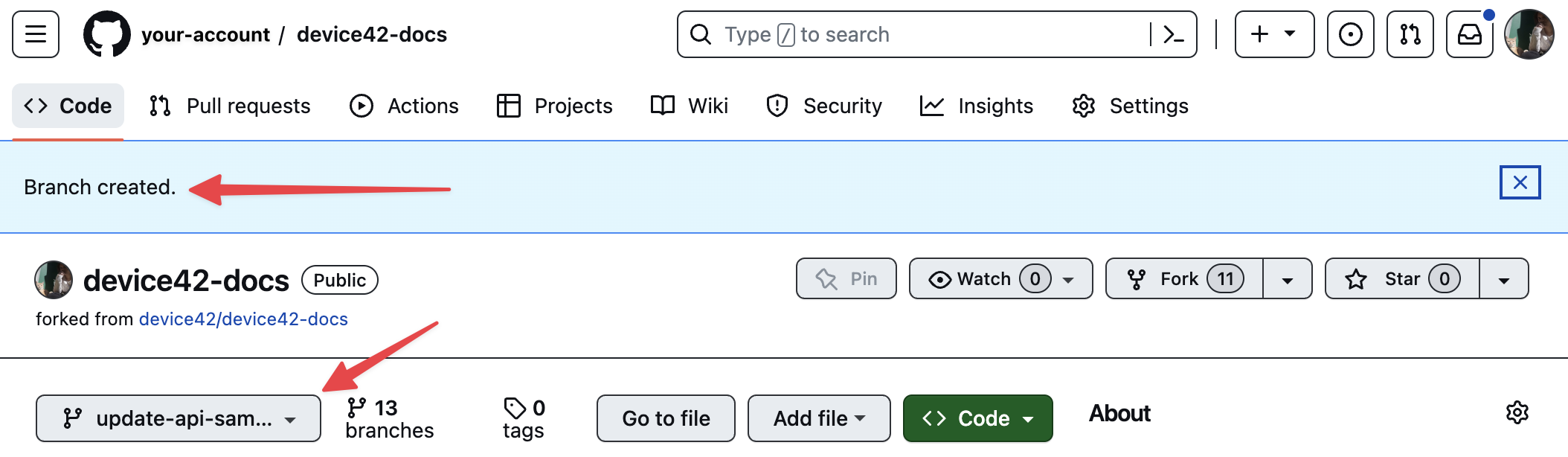Open the pull requests icon in header
The width and height of the screenshot is (1568, 457).
pos(1410,34)
